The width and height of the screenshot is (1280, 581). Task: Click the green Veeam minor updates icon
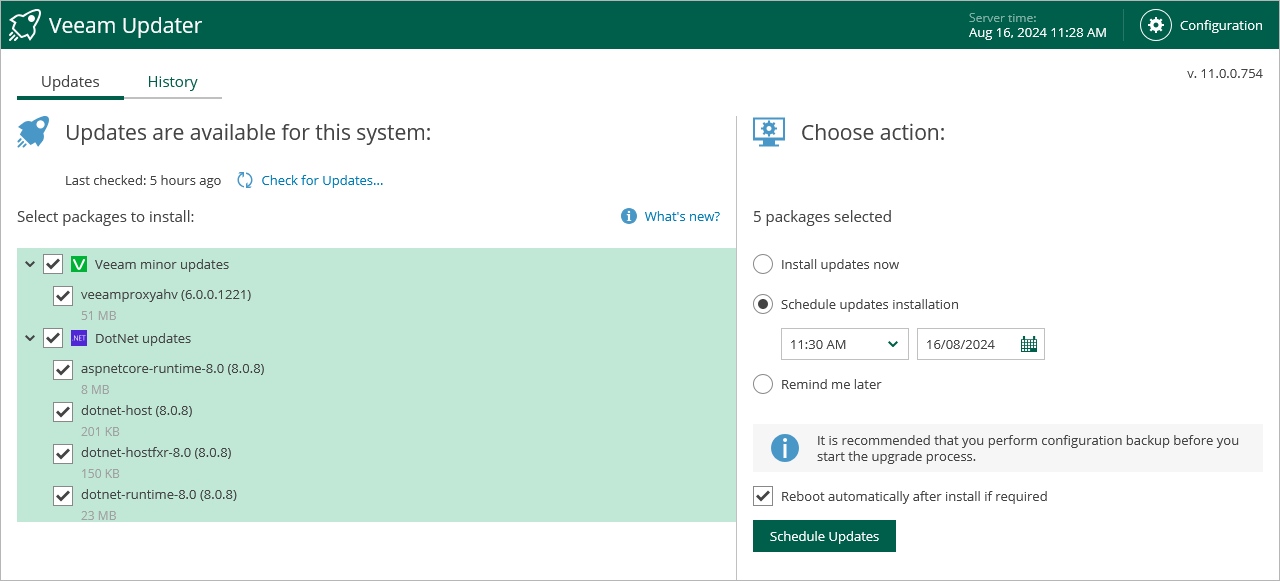[79, 264]
